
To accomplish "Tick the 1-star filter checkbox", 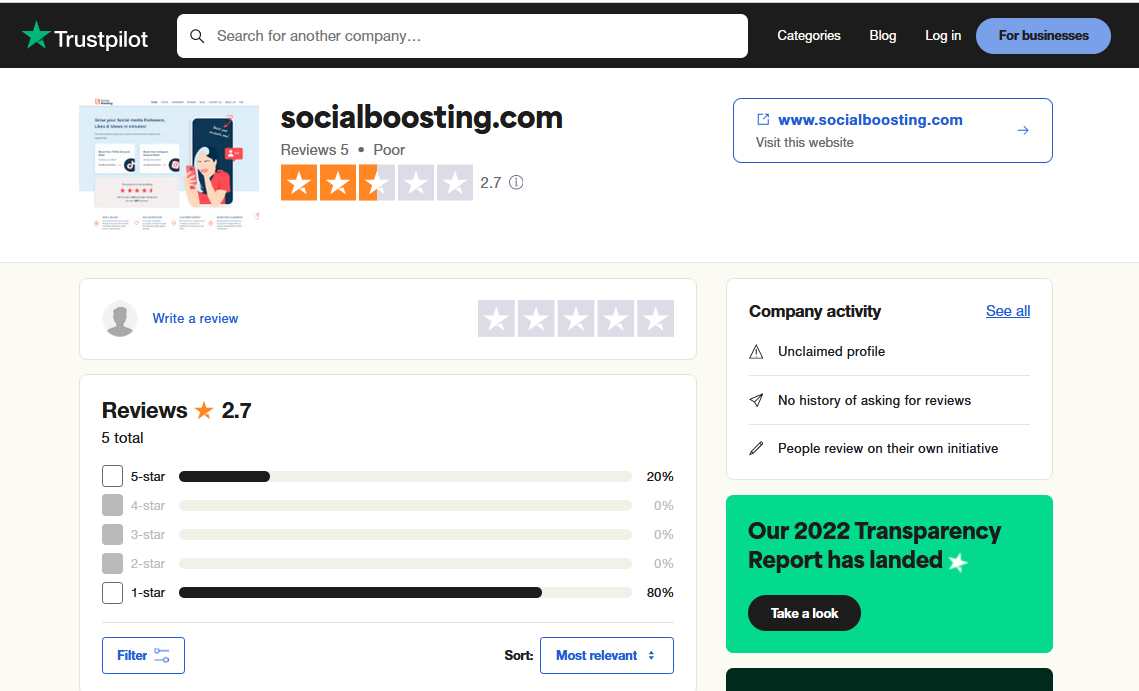I will point(113,593).
